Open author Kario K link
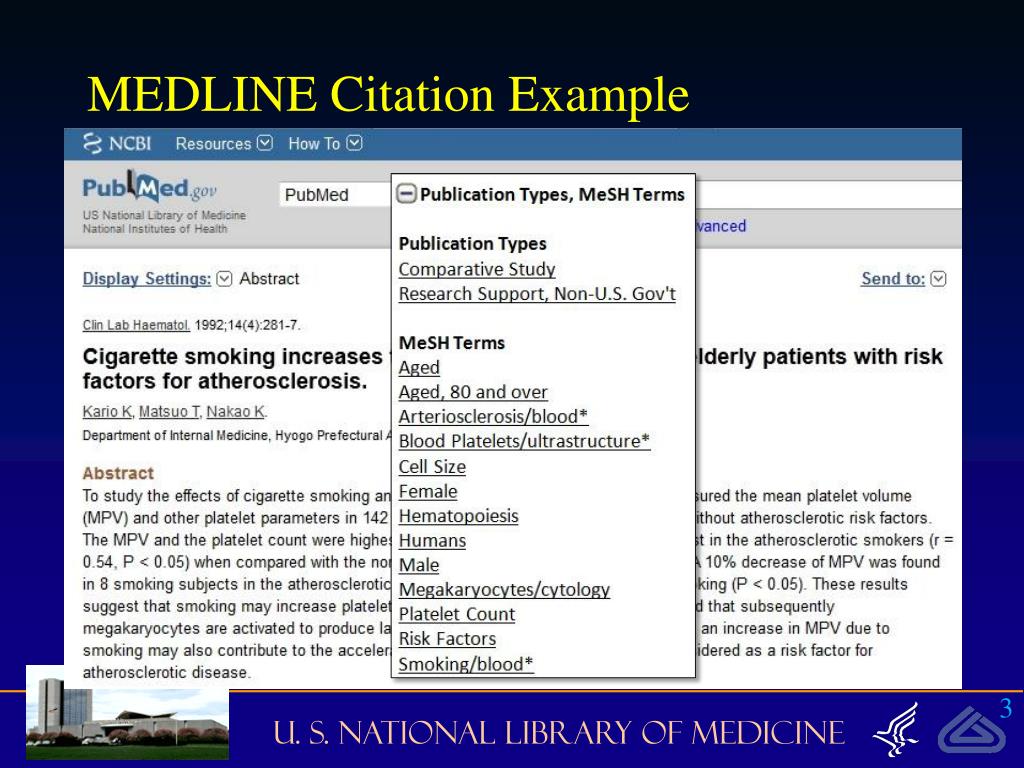 [x=108, y=411]
